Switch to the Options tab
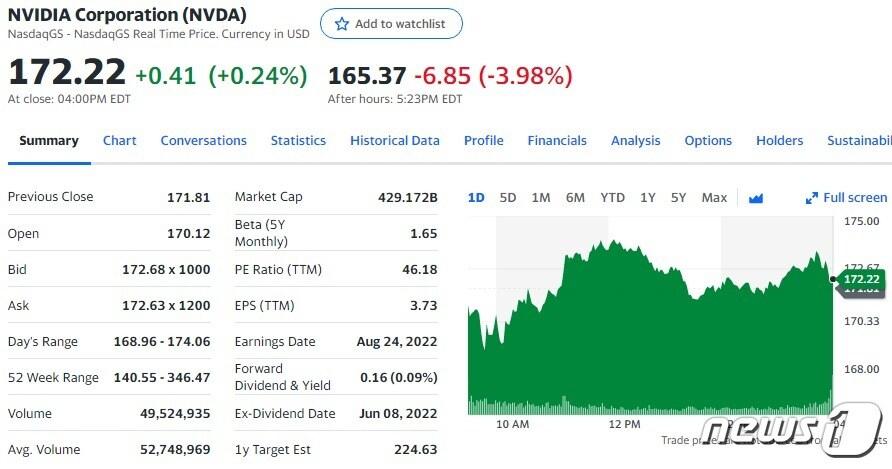 coord(708,141)
